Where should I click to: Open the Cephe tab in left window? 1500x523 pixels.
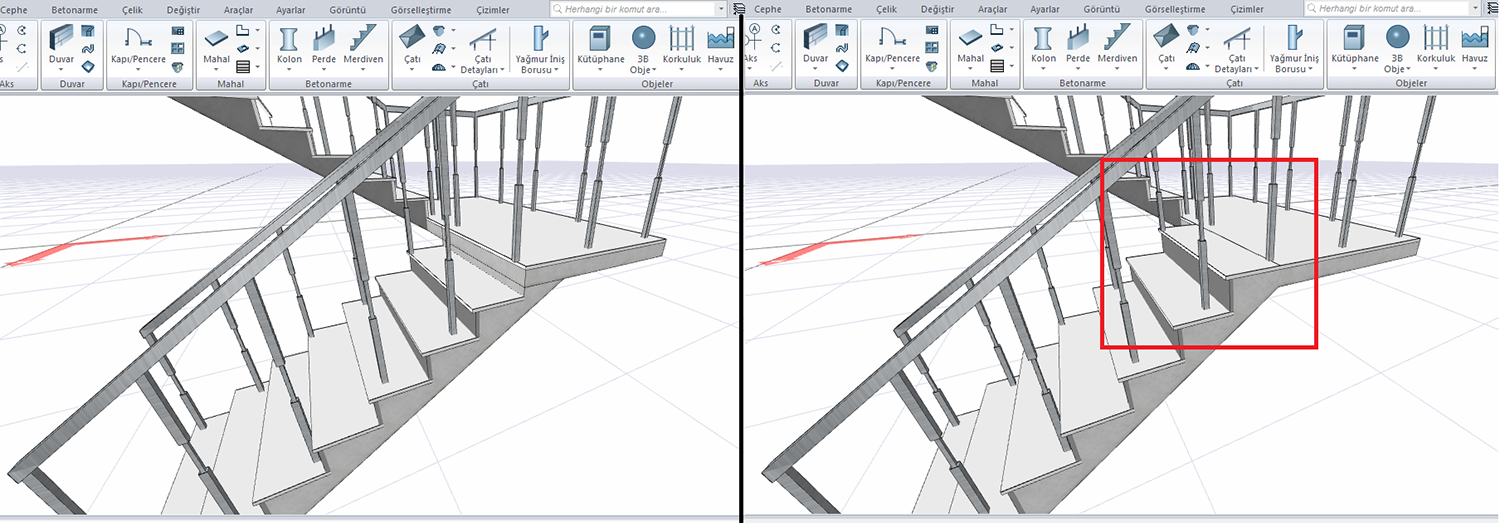pyautogui.click(x=15, y=9)
